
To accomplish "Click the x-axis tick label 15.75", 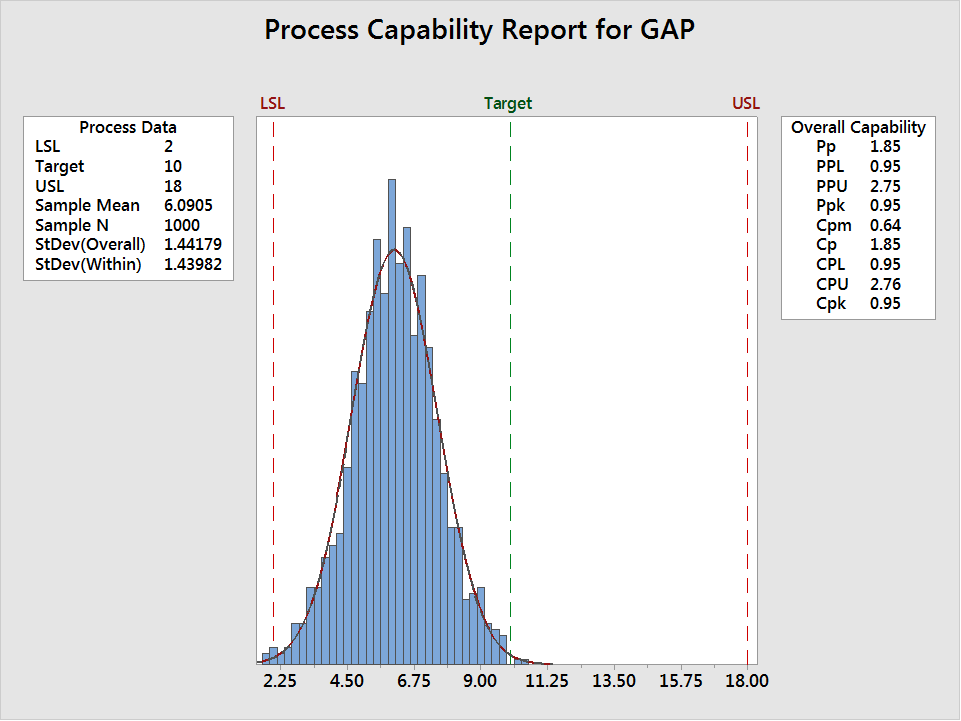I will (680, 681).
